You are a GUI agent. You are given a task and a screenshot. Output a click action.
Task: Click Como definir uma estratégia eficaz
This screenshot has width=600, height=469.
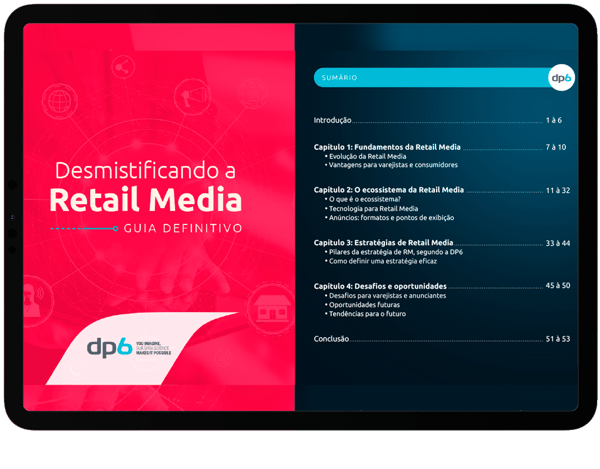383,261
